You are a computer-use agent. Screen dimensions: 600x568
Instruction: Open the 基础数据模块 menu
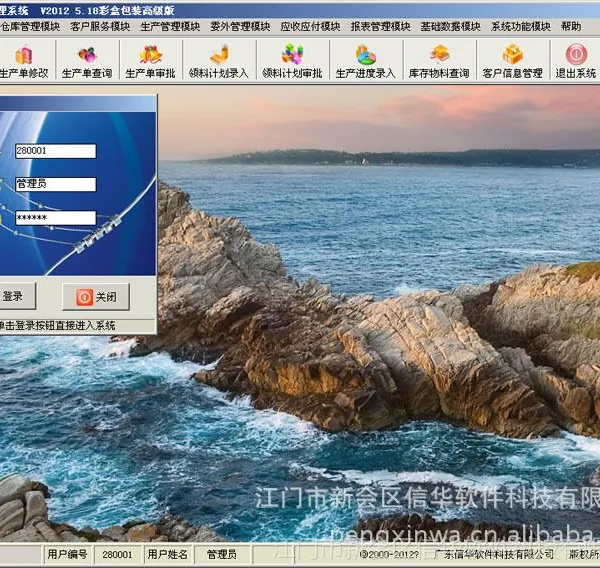tap(450, 26)
